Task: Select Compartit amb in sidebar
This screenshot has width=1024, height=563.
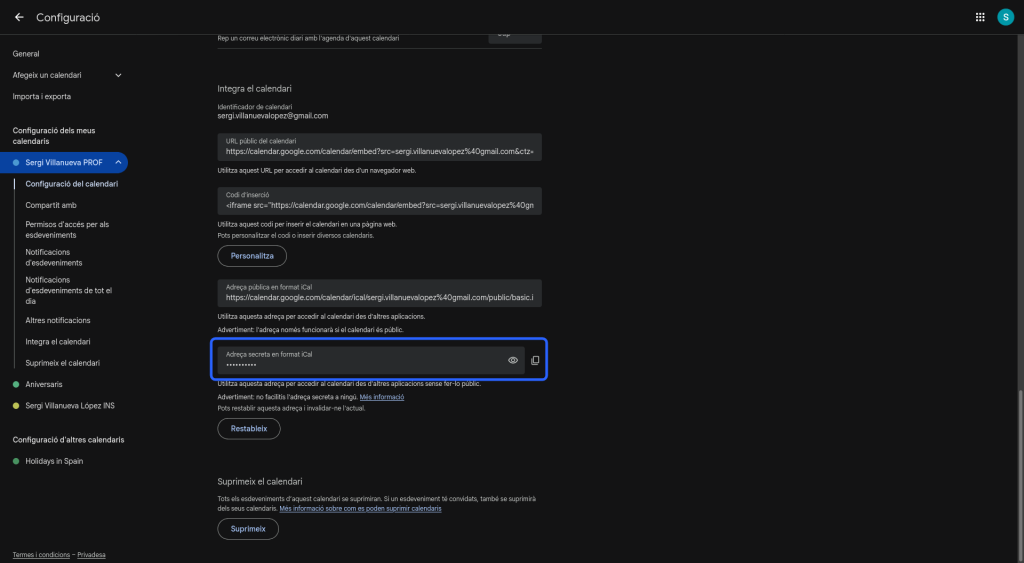Action: pyautogui.click(x=51, y=205)
